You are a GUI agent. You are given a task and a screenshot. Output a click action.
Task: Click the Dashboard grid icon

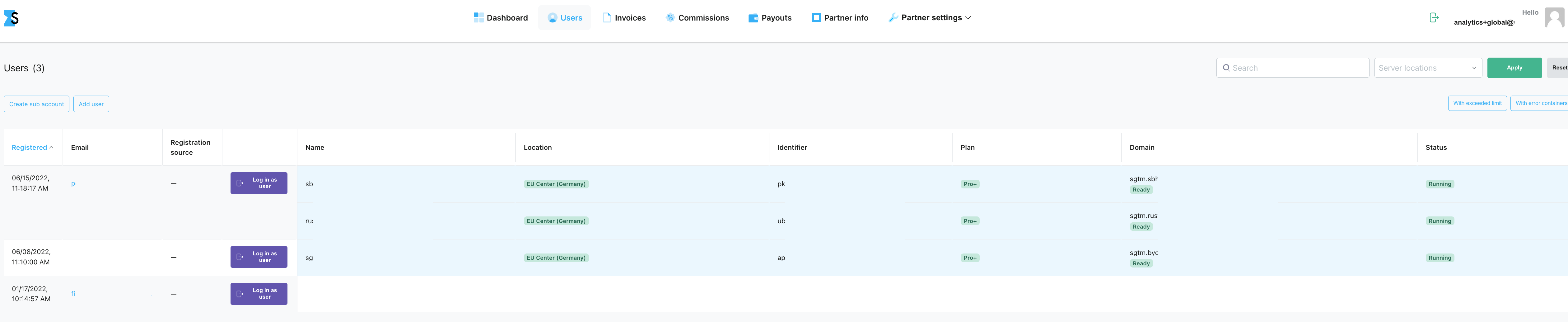tap(478, 18)
